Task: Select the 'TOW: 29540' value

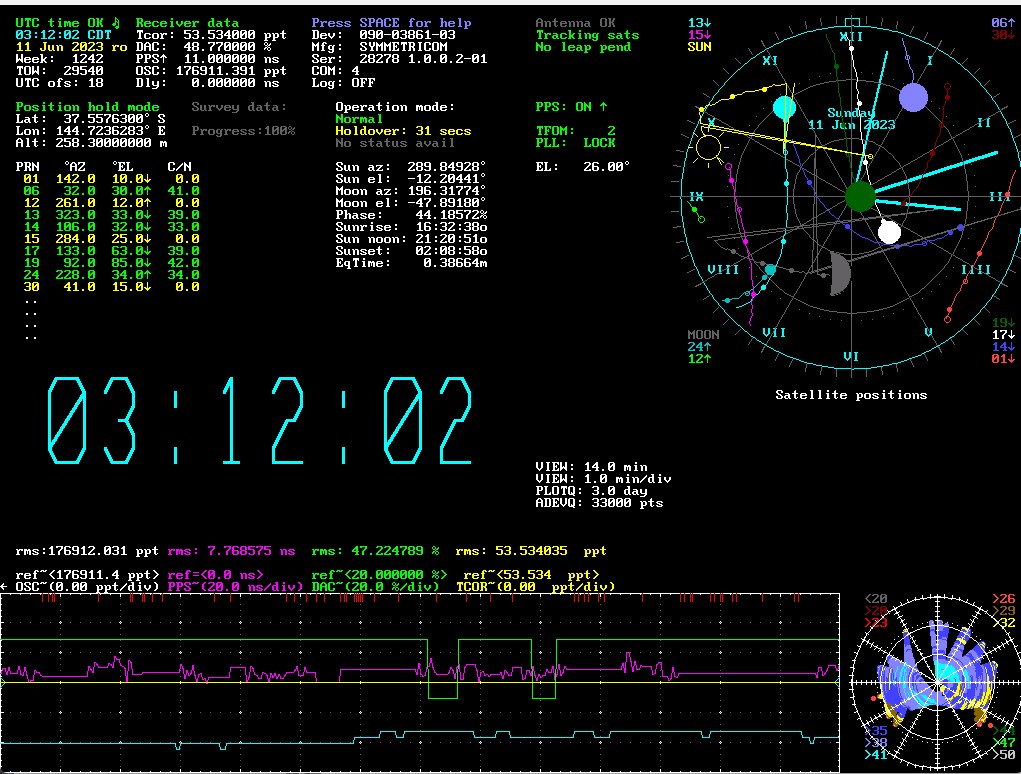Action: click(x=59, y=70)
